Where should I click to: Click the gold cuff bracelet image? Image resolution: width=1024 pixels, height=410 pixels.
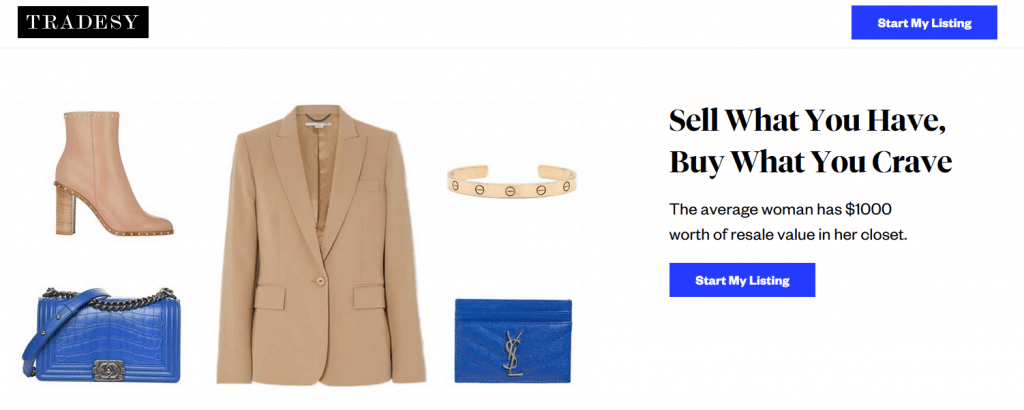[x=512, y=181]
